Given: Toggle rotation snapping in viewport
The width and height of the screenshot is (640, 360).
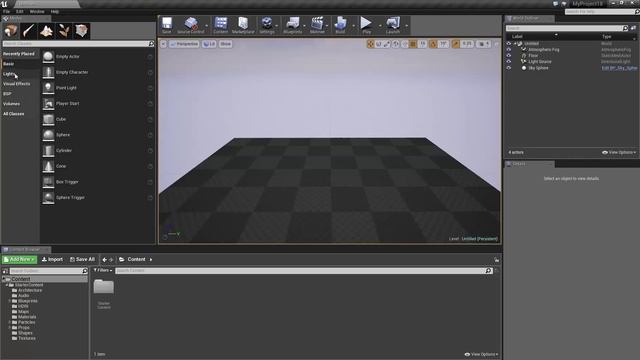Looking at the screenshot, I should [x=433, y=44].
